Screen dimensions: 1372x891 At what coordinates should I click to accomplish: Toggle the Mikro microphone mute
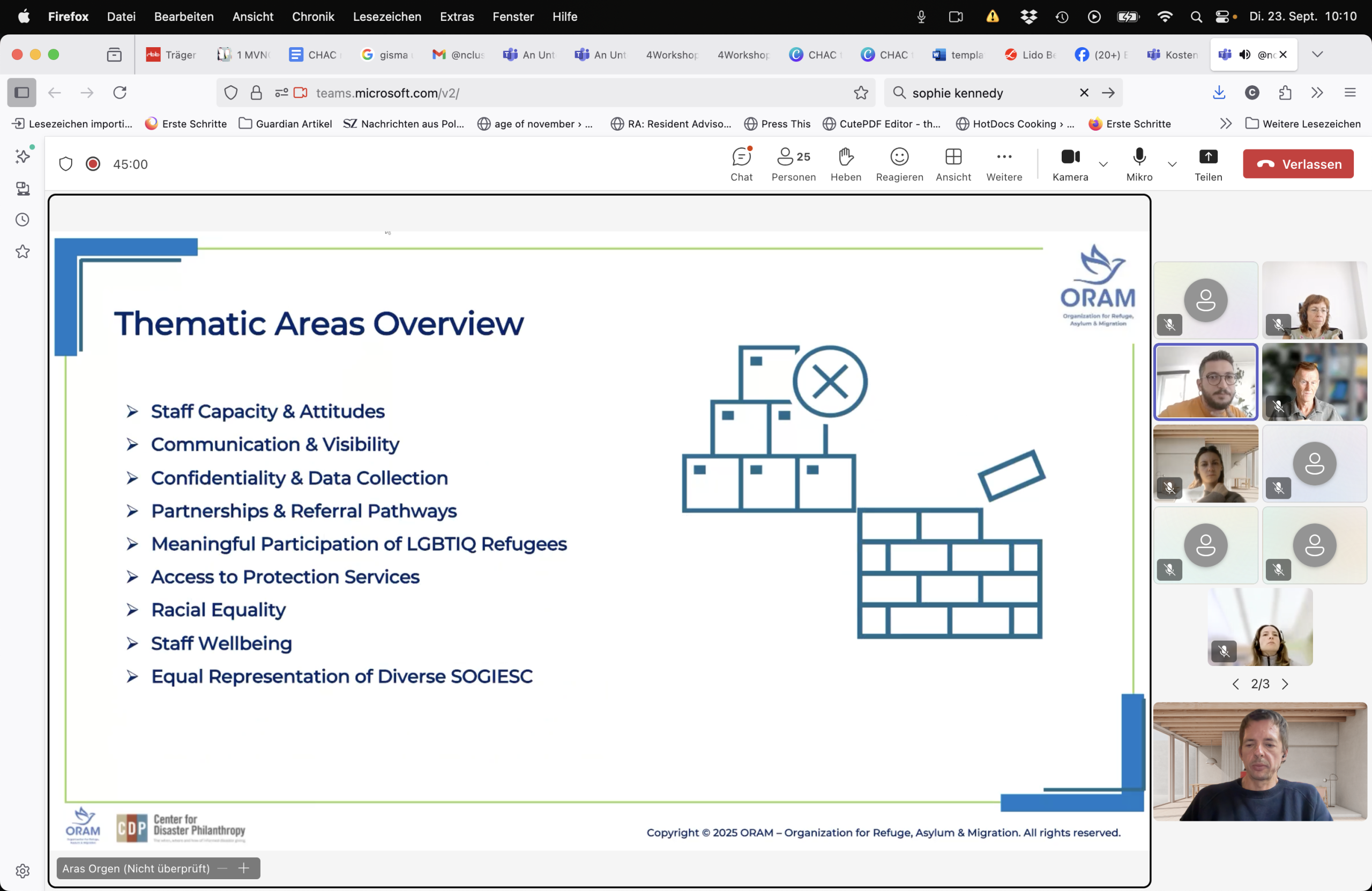coord(1139,163)
